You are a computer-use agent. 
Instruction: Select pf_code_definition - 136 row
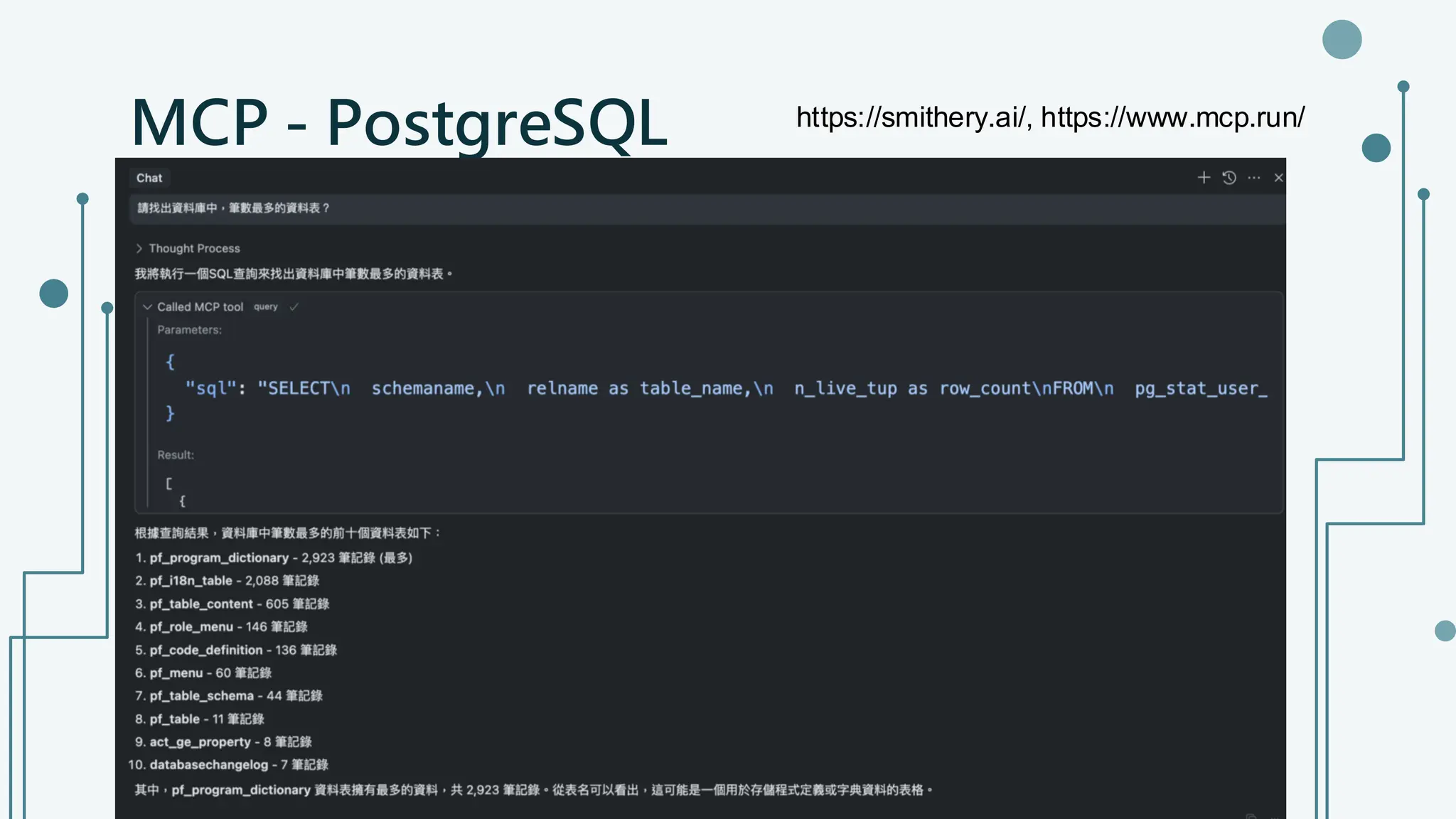pos(235,651)
